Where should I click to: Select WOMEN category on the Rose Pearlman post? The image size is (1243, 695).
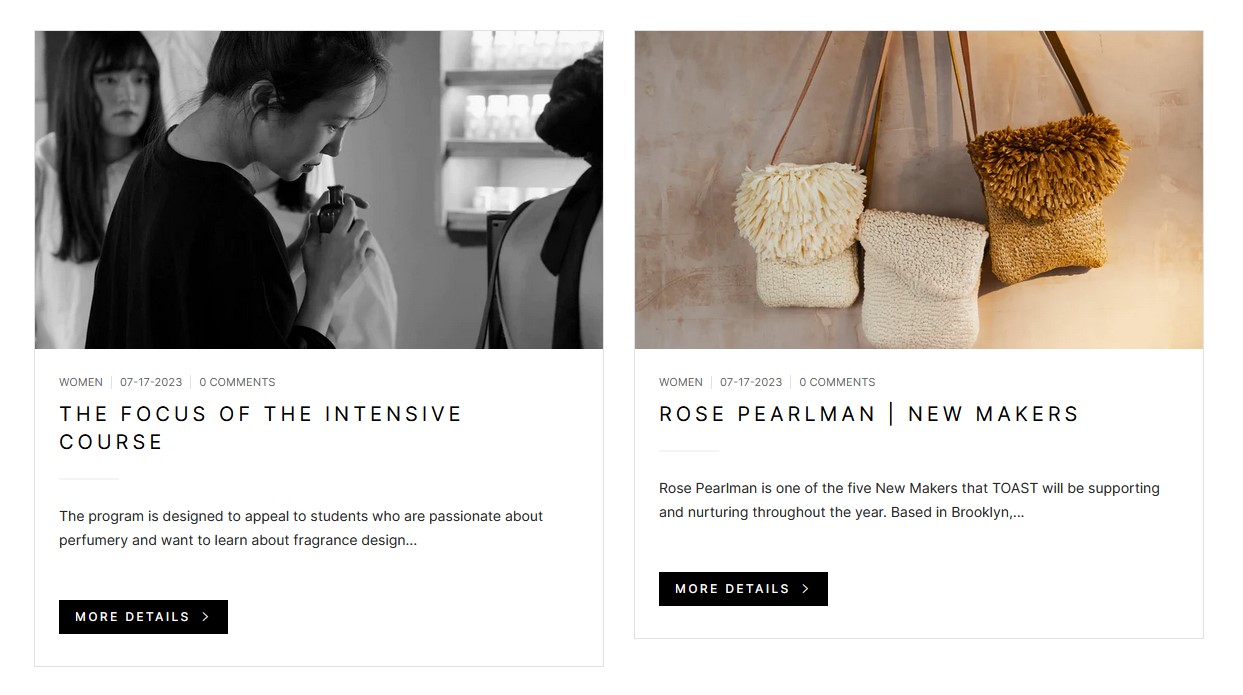(x=681, y=382)
